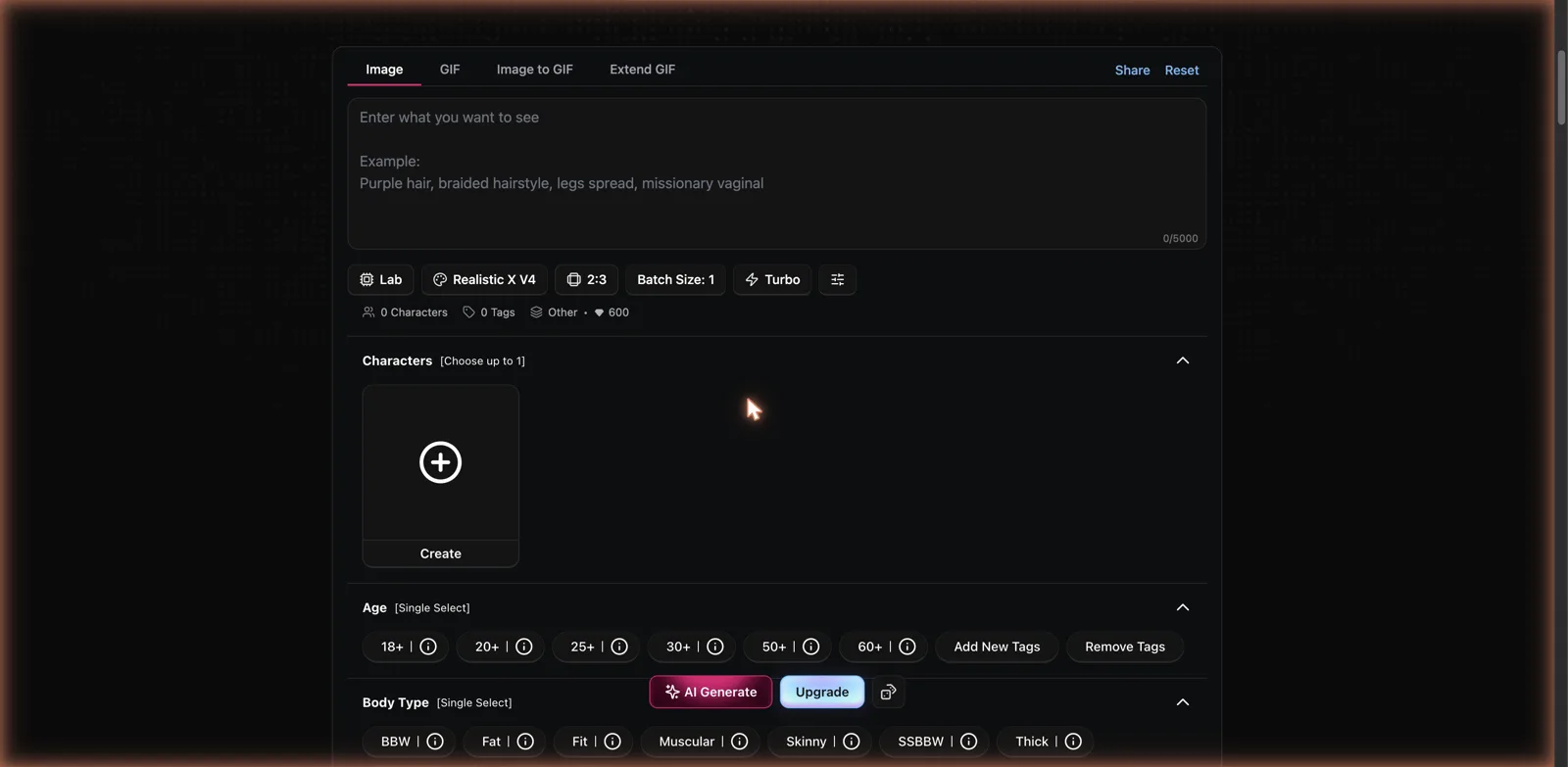Show info for Fit body type
Viewport: 1568px width, 767px height.
point(612,742)
